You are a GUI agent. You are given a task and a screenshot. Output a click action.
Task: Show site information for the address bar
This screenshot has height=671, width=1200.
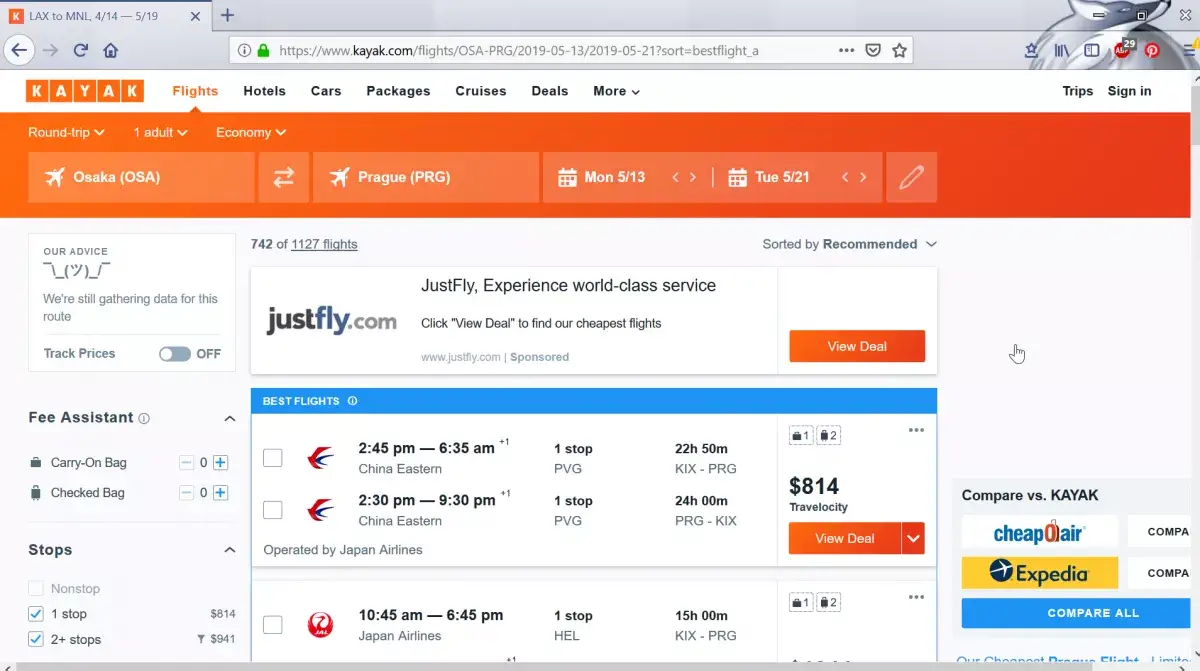(244, 50)
